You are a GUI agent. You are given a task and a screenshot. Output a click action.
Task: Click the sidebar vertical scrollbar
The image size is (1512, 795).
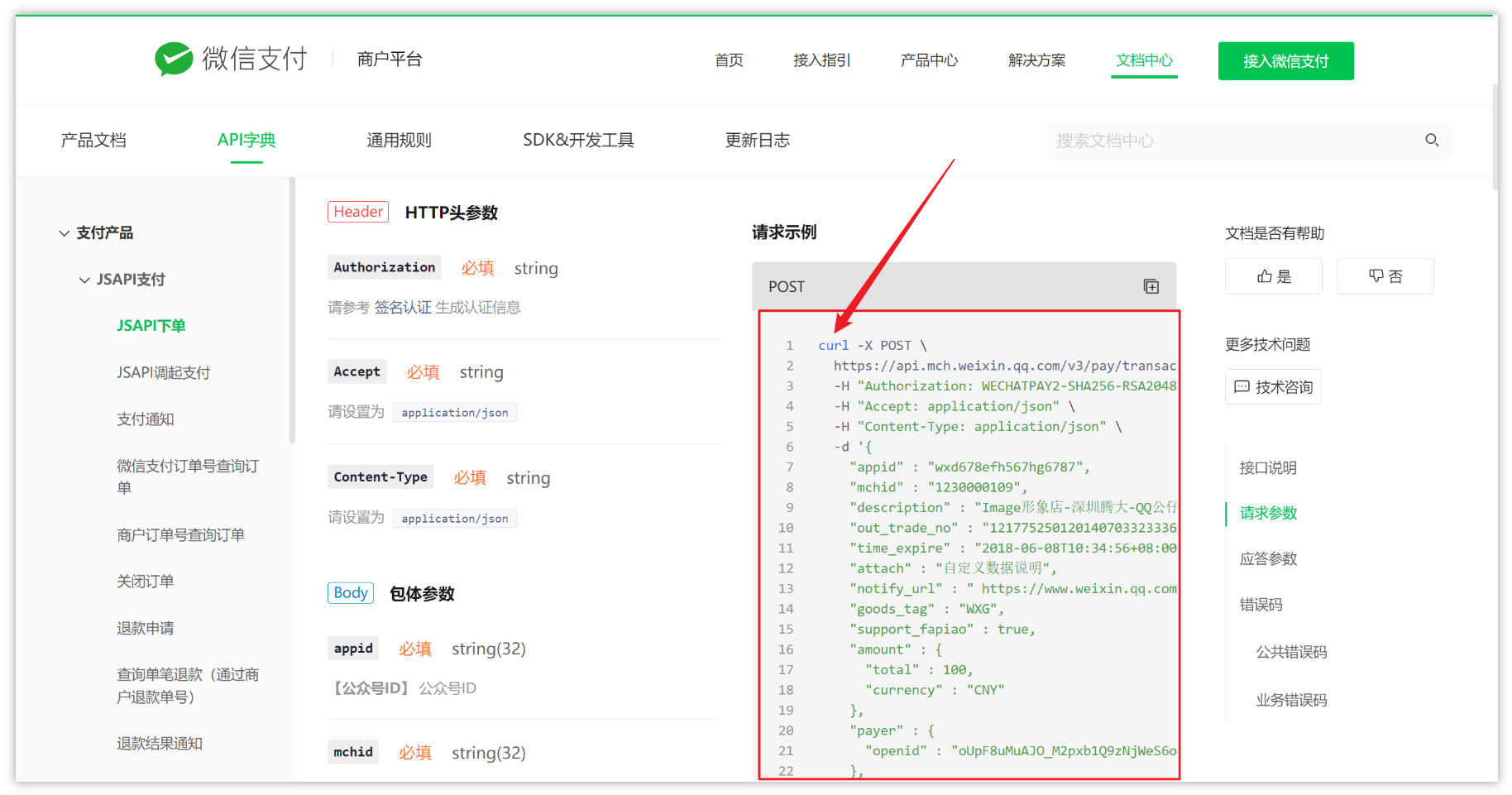click(x=292, y=310)
